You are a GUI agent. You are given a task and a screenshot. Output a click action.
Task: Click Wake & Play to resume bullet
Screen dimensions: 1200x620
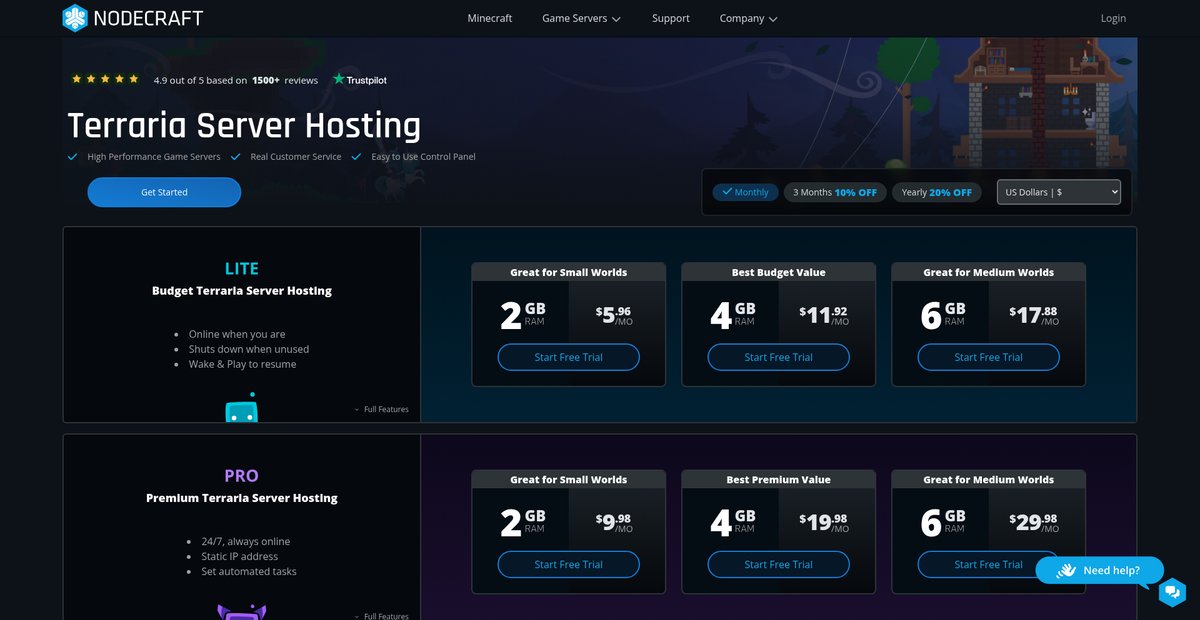point(242,364)
